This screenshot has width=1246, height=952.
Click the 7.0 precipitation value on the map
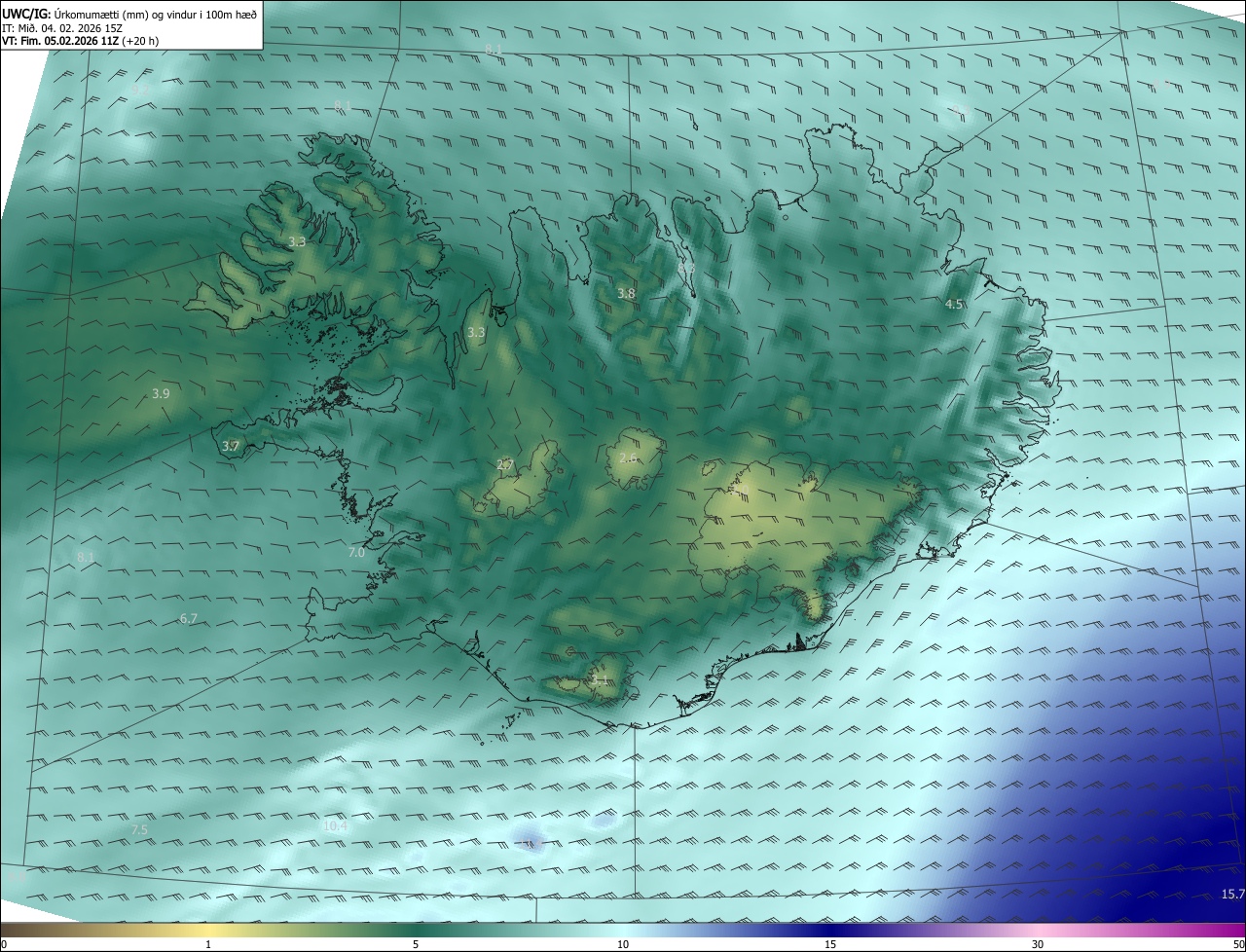coord(356,553)
